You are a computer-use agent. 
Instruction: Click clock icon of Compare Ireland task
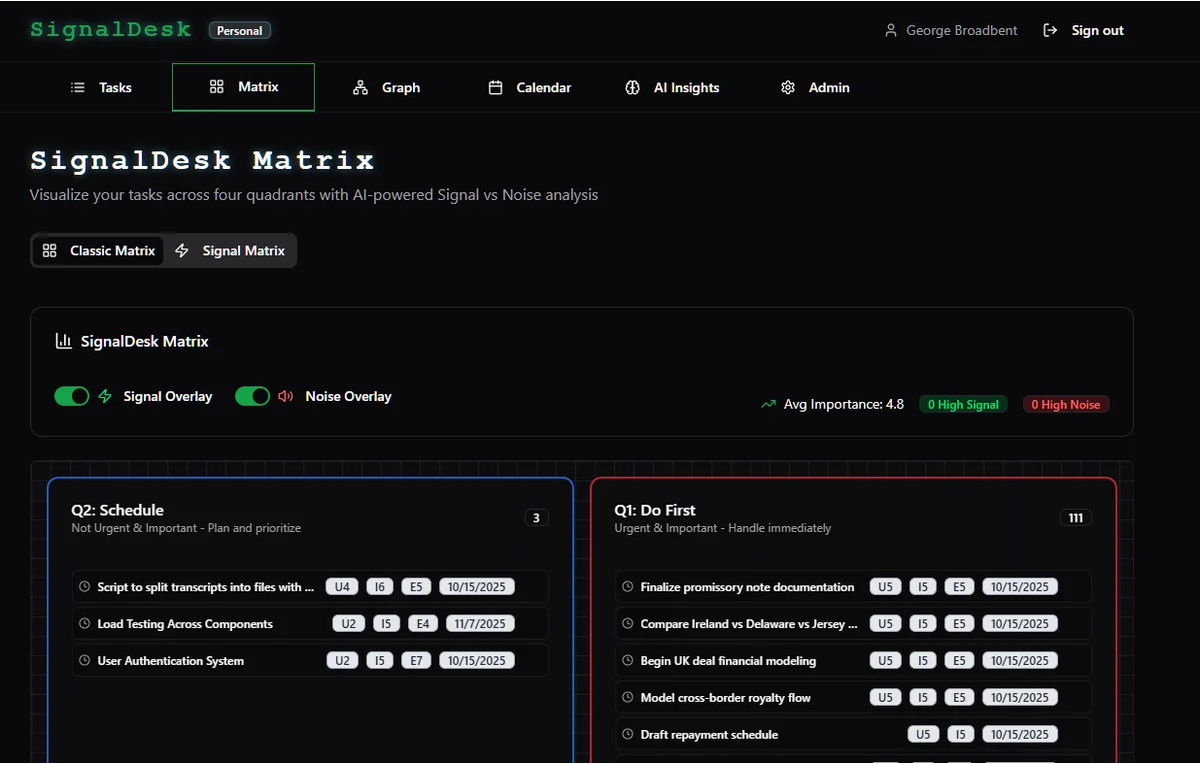coord(628,624)
